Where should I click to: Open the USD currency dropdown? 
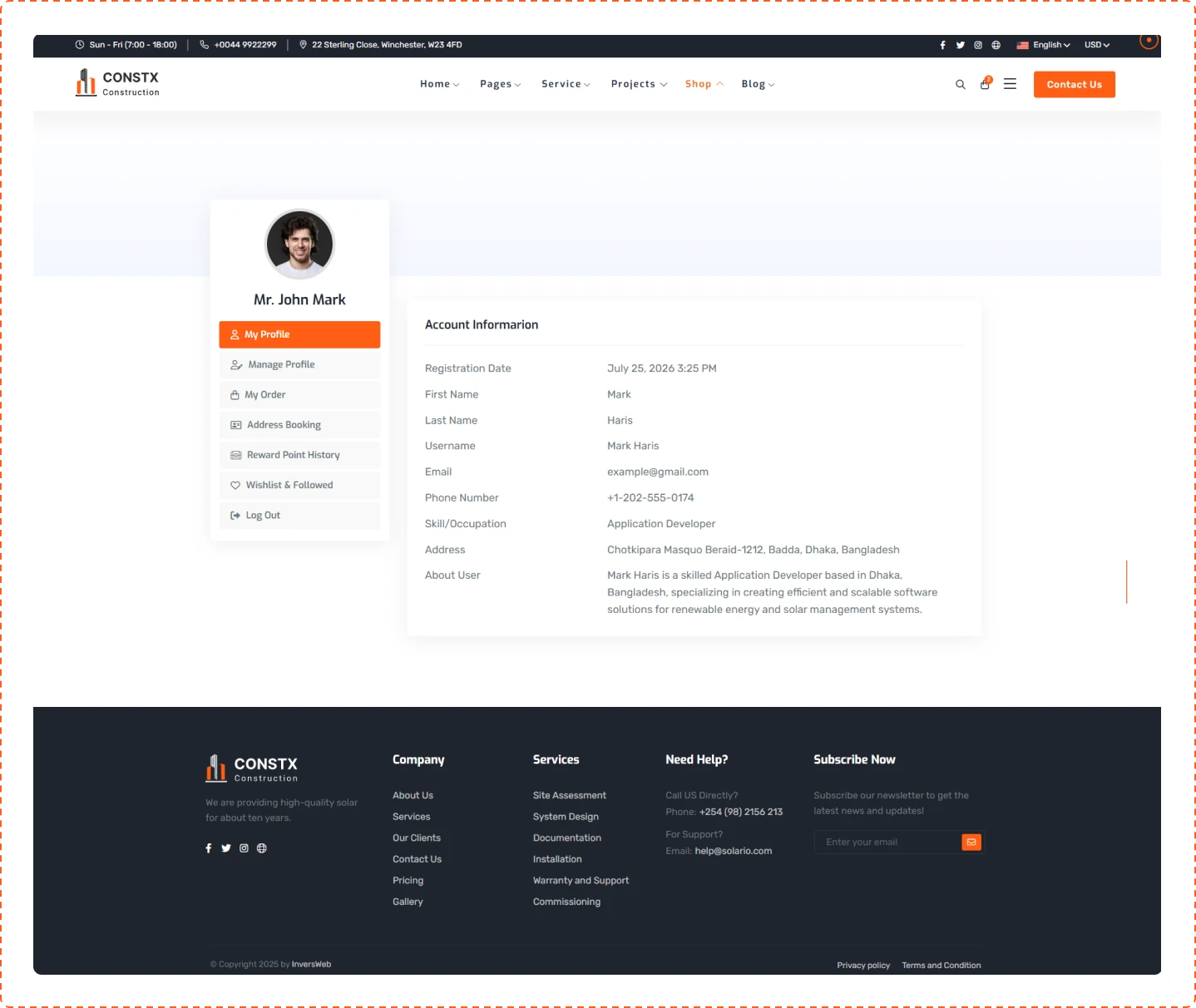pyautogui.click(x=1096, y=45)
